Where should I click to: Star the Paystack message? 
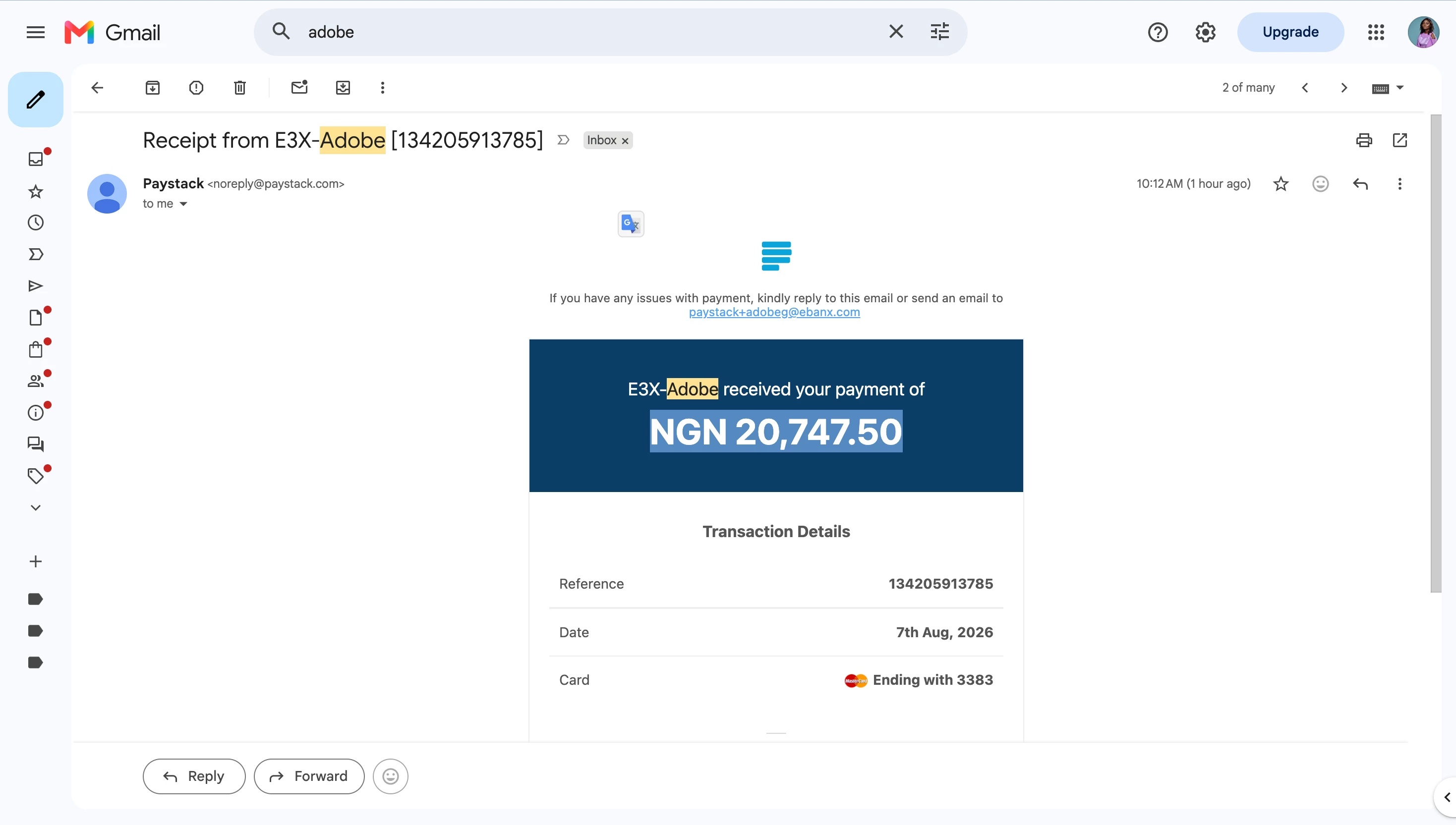(1281, 184)
